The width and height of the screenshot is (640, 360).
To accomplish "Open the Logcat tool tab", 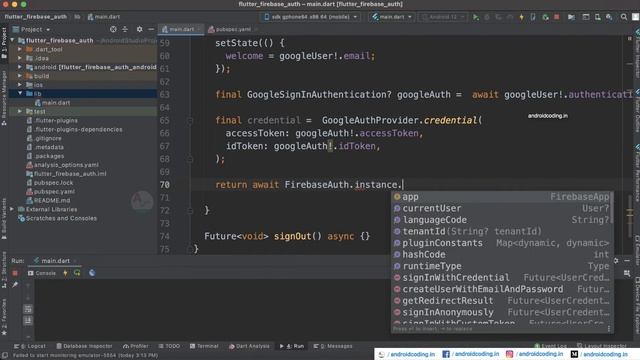I will tap(29, 346).
